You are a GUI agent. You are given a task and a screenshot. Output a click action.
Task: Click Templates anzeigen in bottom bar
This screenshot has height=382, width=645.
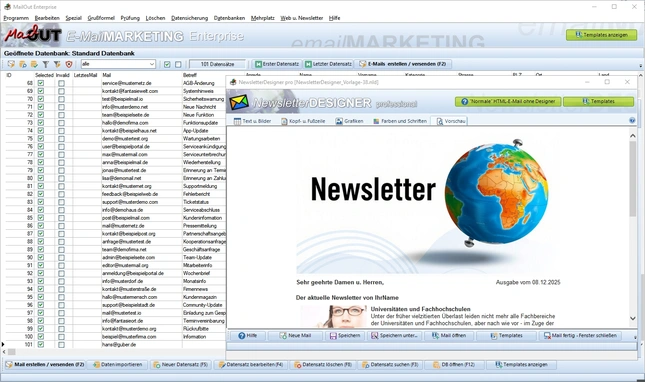tap(521, 365)
